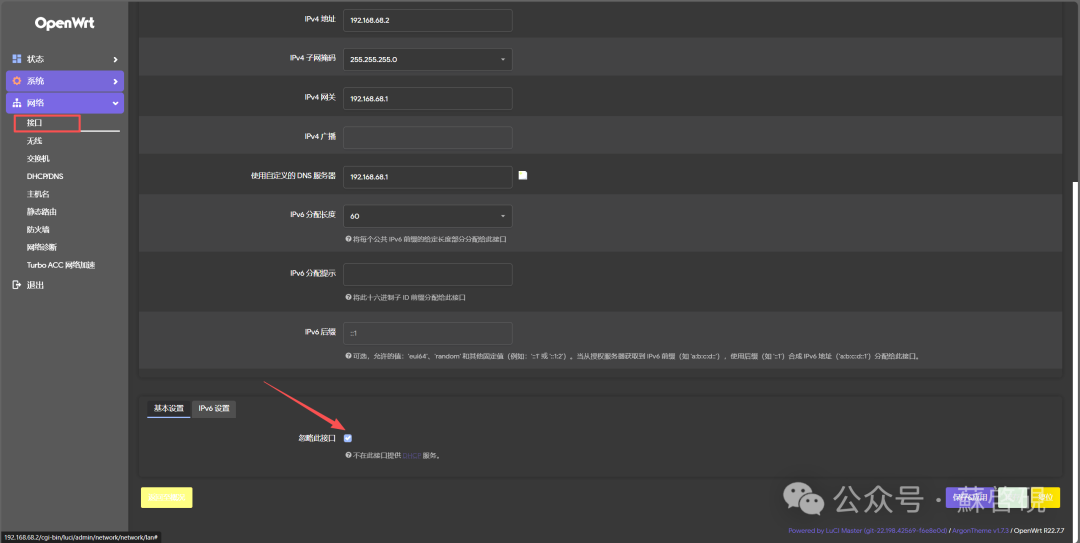Click the 网络 network tree icon
1080x543 pixels.
pos(17,103)
